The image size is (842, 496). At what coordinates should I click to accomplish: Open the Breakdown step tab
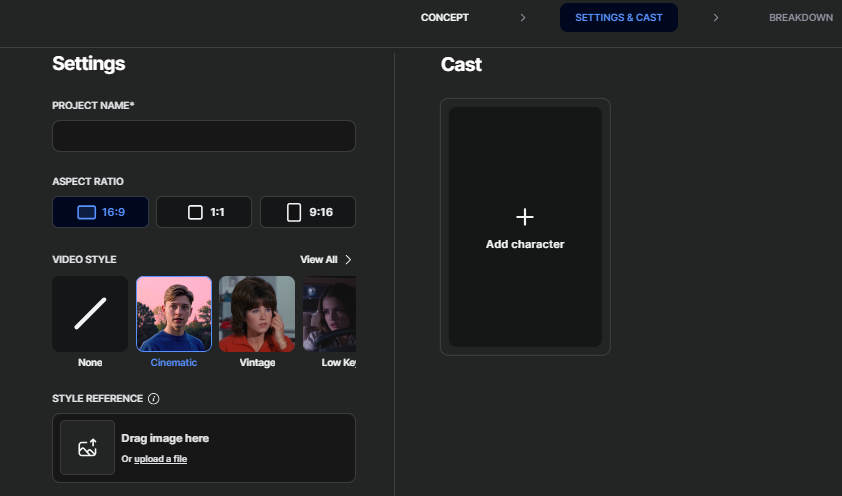pyautogui.click(x=800, y=18)
